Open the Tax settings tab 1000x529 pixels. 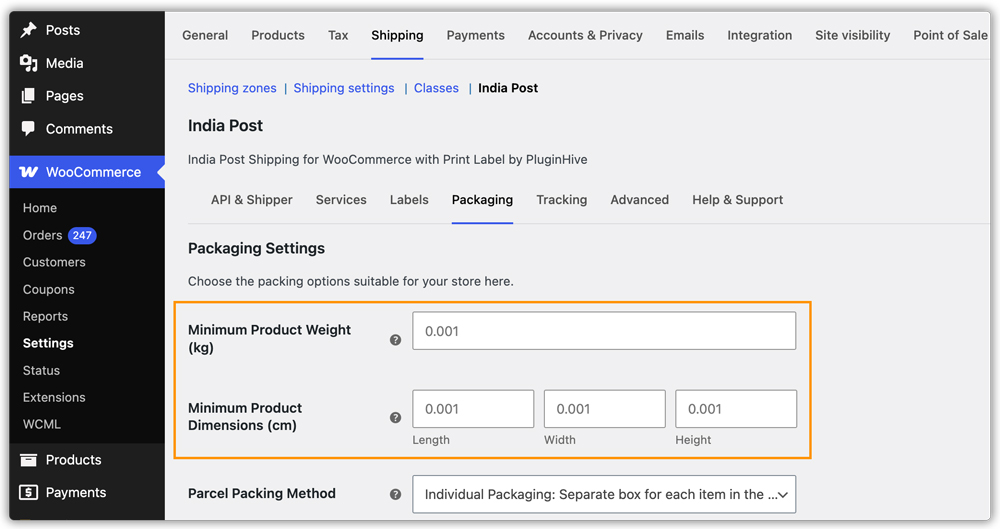coord(338,35)
